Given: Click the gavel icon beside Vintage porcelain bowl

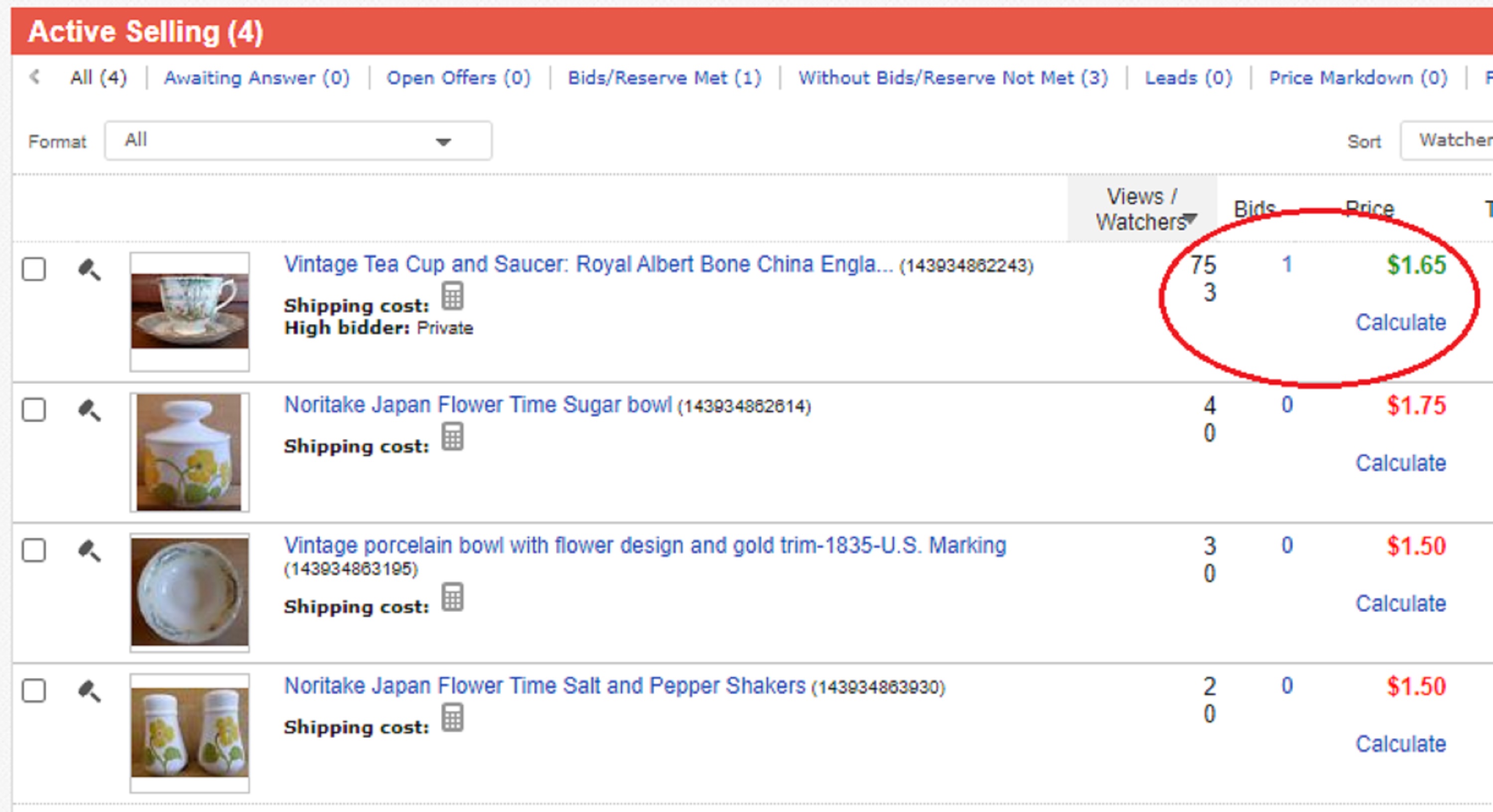Looking at the screenshot, I should click(90, 551).
